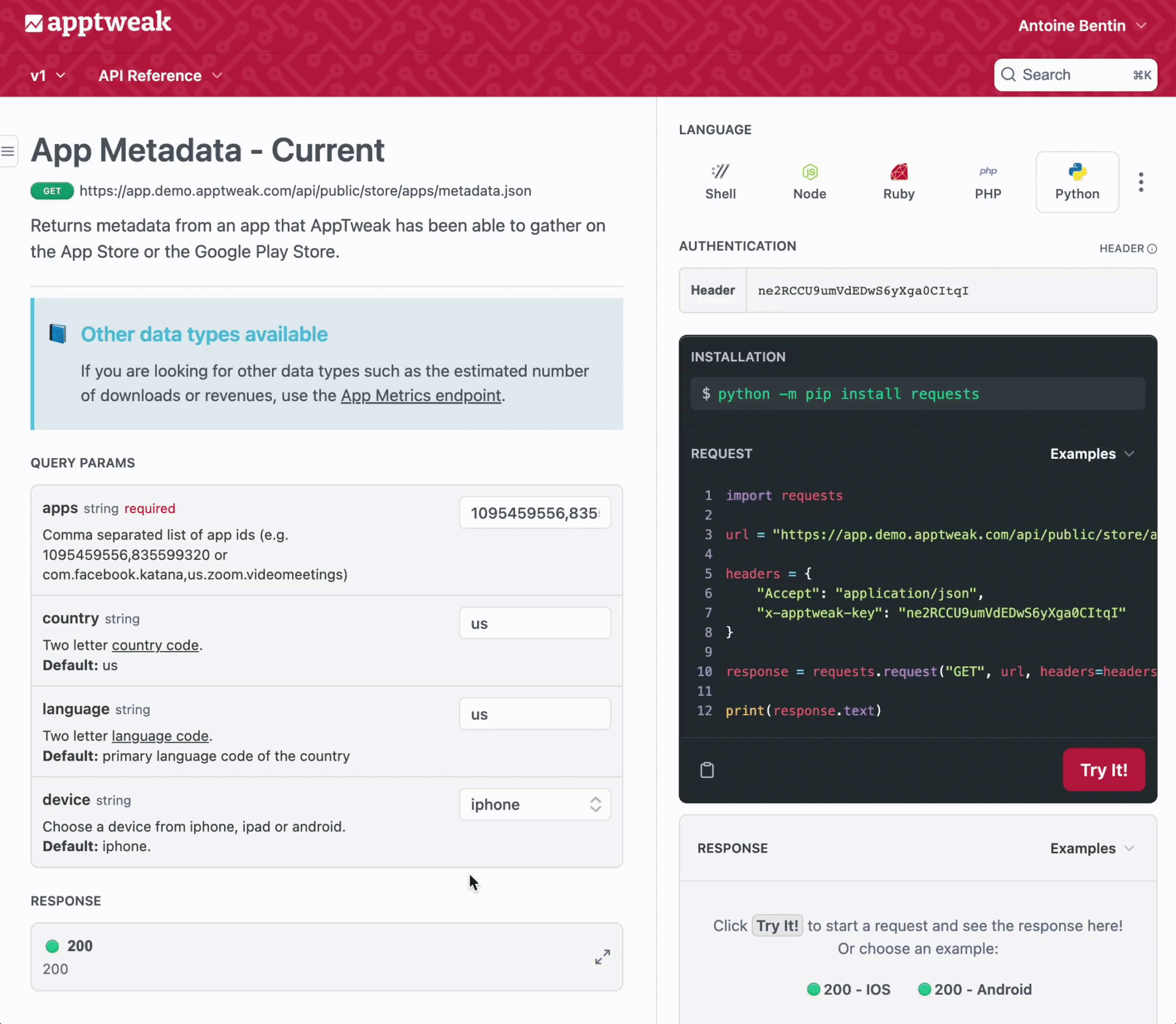Click the 'print(response.text)' code line
Image resolution: width=1176 pixels, height=1024 pixels.
804,710
